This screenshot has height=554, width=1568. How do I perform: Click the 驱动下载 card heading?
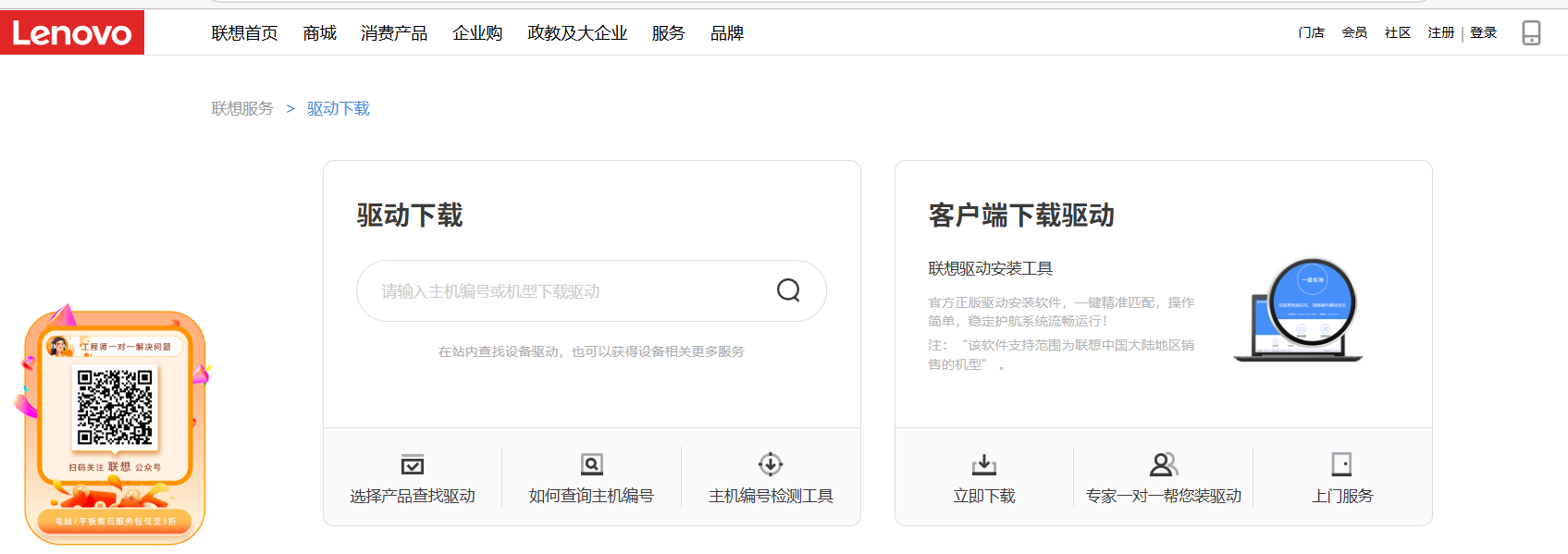(410, 215)
